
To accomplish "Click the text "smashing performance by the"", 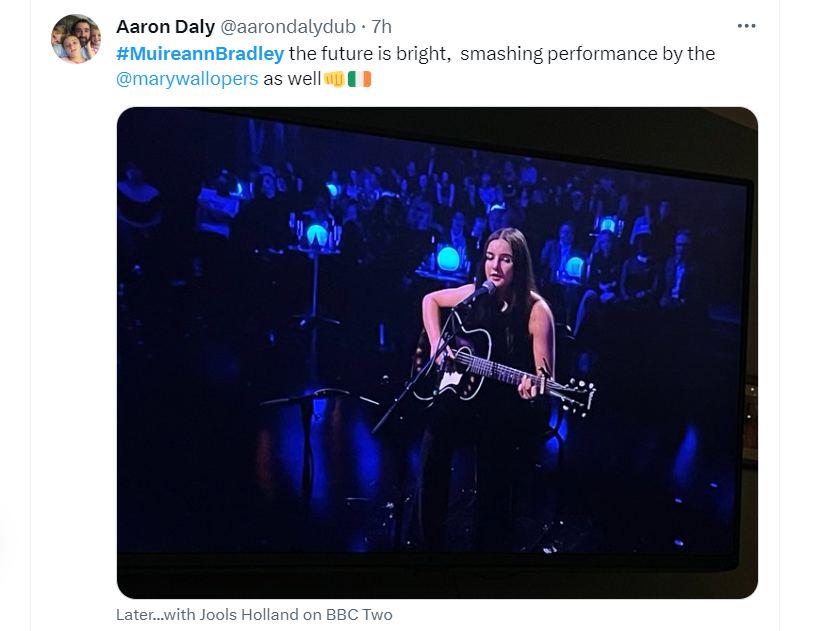I will pyautogui.click(x=587, y=54).
